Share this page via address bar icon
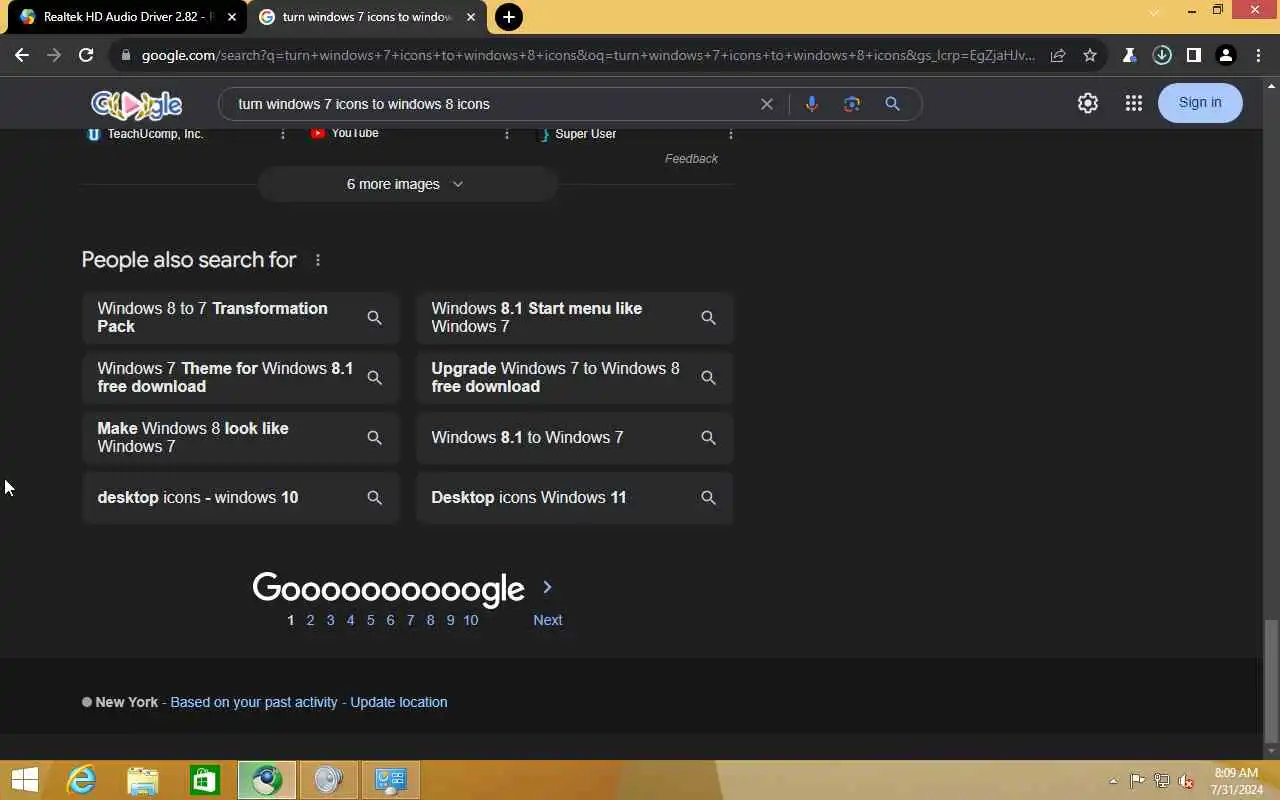The height and width of the screenshot is (800, 1280). [x=1058, y=56]
